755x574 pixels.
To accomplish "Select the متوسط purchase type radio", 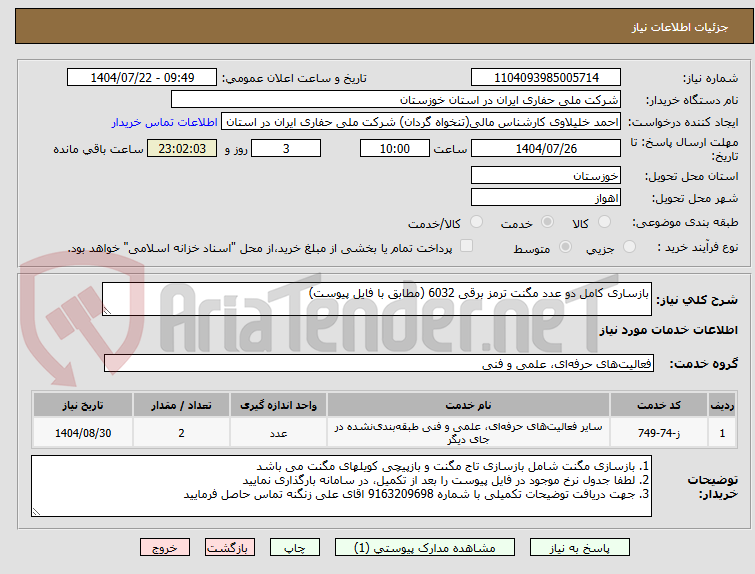I will point(565,247).
